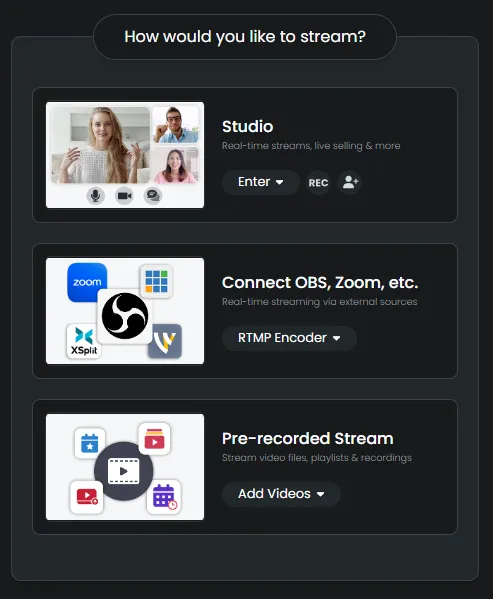Click the OBS logo in the center
Screen dimensions: 493x599
(125, 316)
